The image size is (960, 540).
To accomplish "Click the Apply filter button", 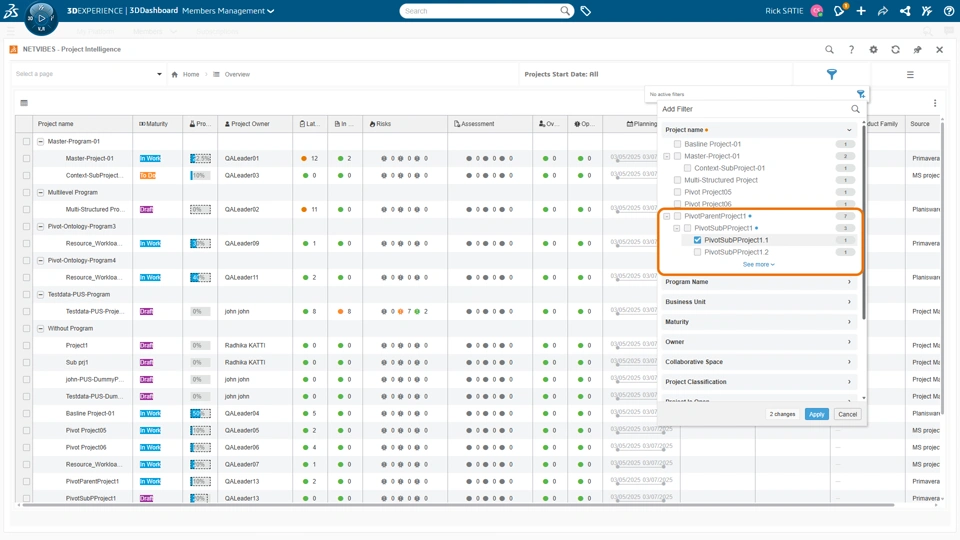I will pos(816,414).
